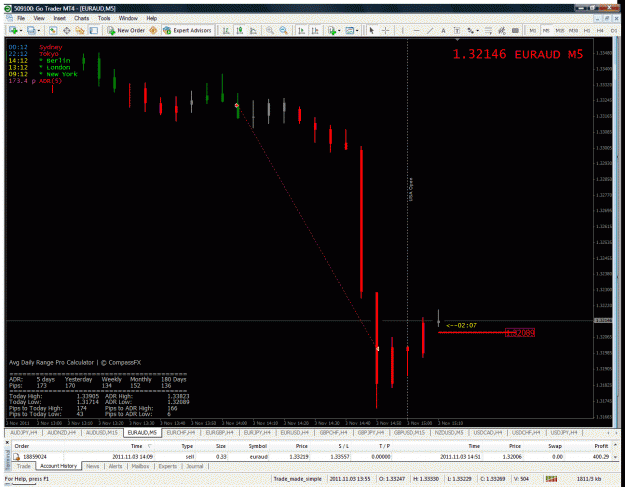Switch the chart to the H1 timeframe
The image size is (625, 487).
point(587,30)
